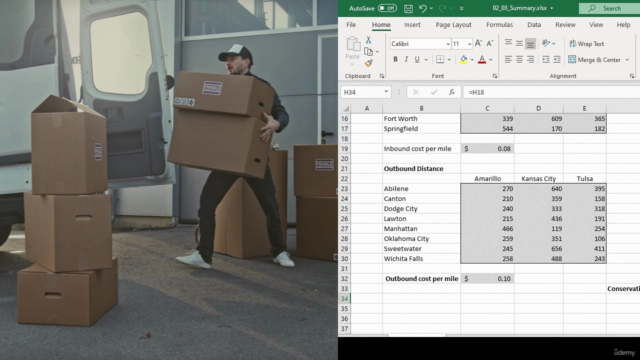The height and width of the screenshot is (360, 640).
Task: Click the formula bar showing =H18
Action: click(x=551, y=92)
